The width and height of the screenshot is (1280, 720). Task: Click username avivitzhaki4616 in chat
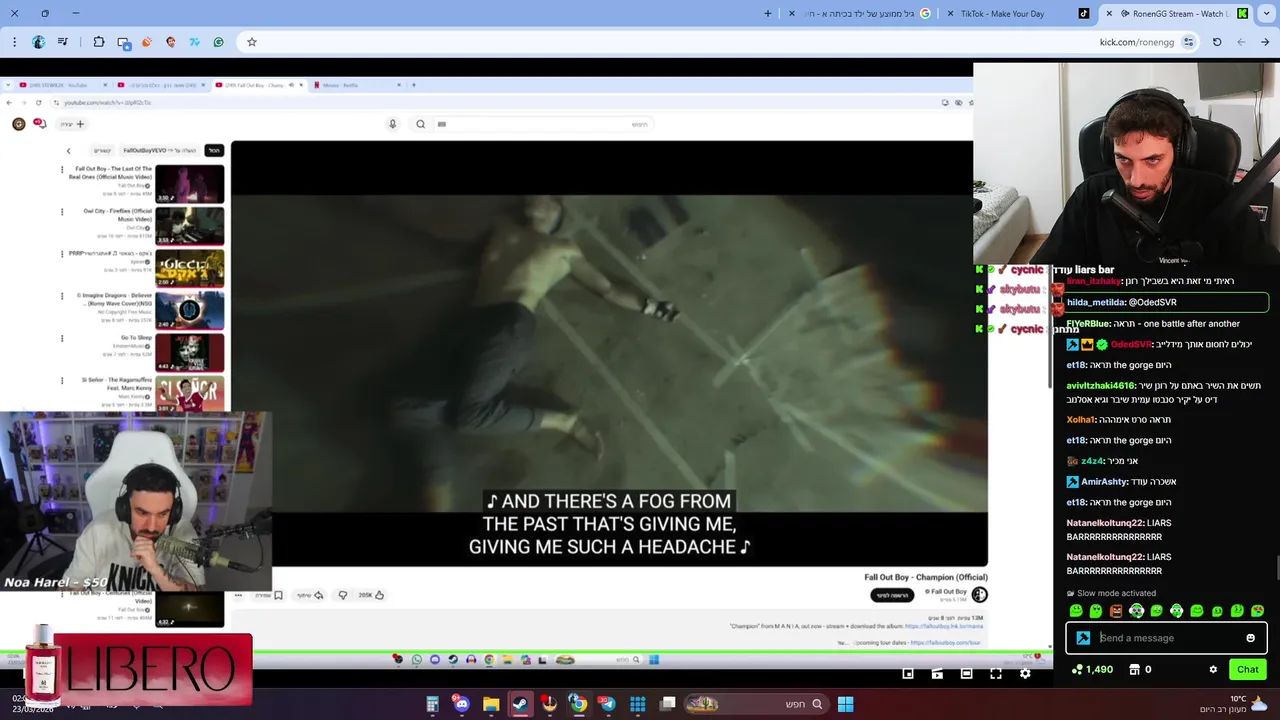click(1101, 386)
